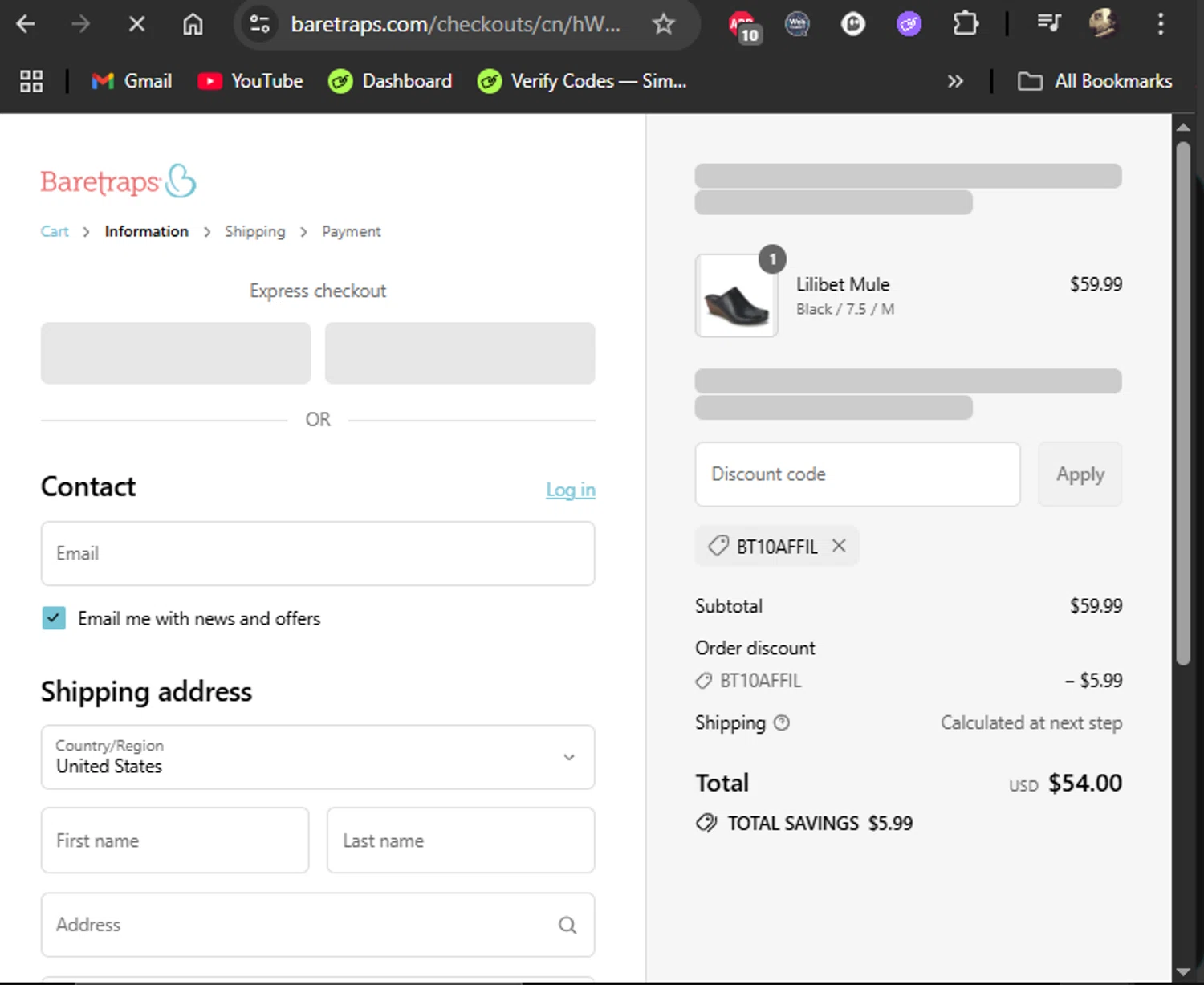The image size is (1204, 985).
Task: Open the Country/Region dropdown
Action: coord(318,757)
